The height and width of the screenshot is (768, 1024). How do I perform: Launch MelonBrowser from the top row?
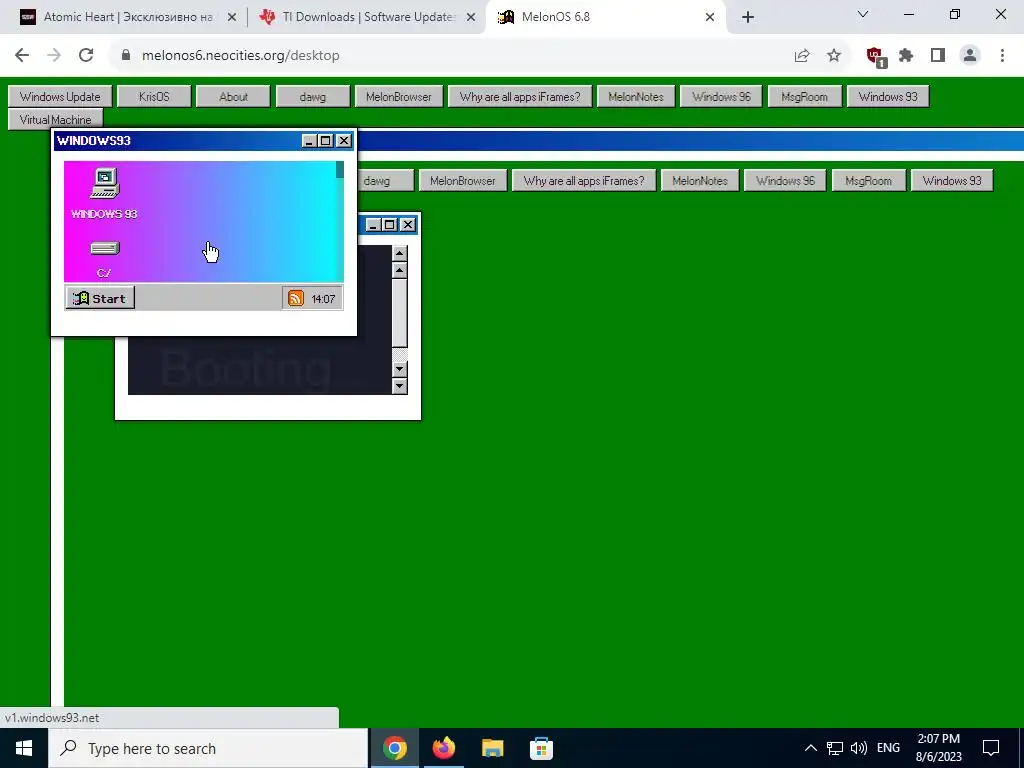[398, 97]
